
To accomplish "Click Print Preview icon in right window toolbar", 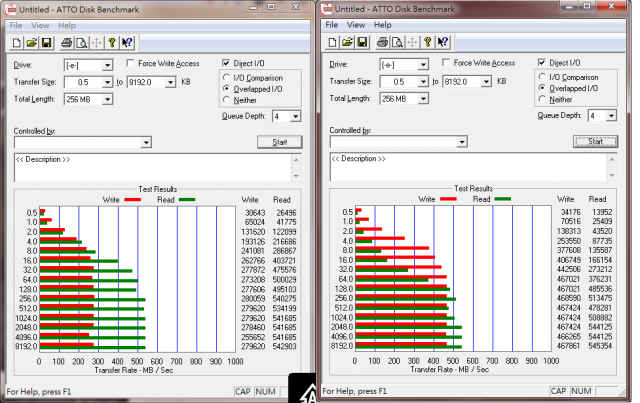I will click(x=397, y=42).
